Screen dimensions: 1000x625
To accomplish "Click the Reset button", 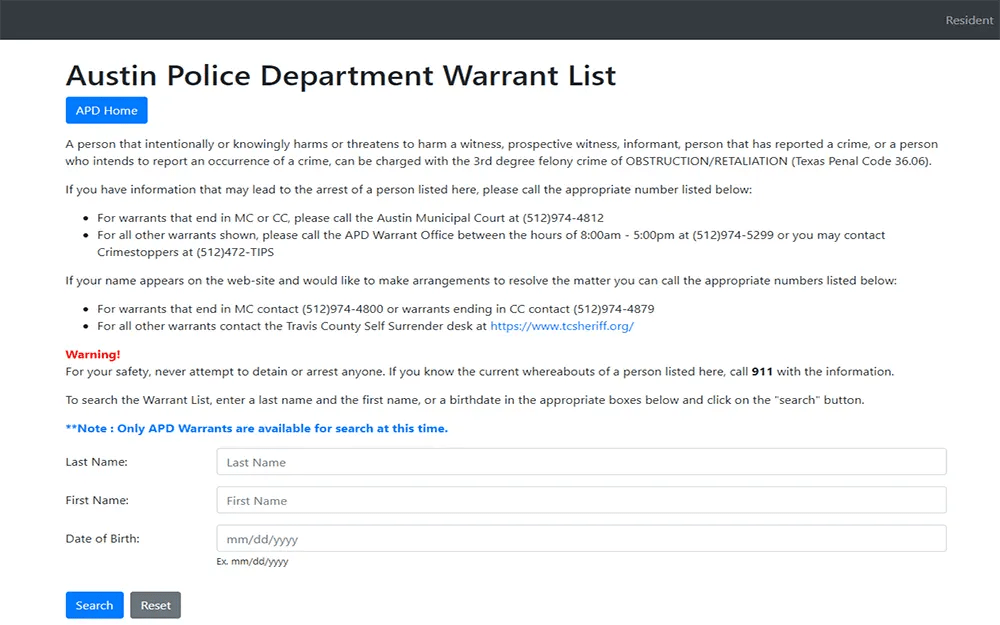I will 155,605.
